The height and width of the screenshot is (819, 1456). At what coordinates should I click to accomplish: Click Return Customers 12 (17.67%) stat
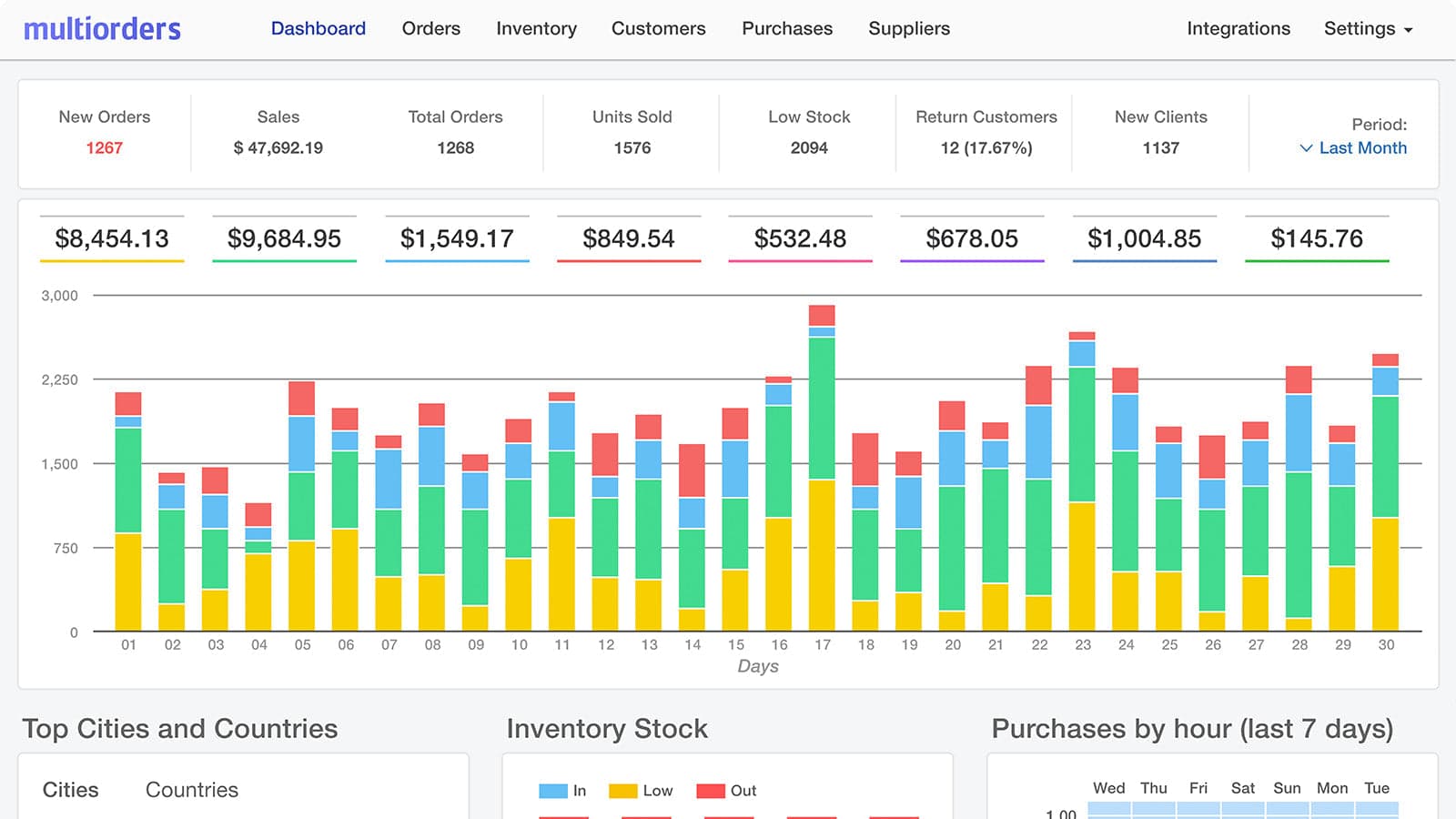(986, 147)
